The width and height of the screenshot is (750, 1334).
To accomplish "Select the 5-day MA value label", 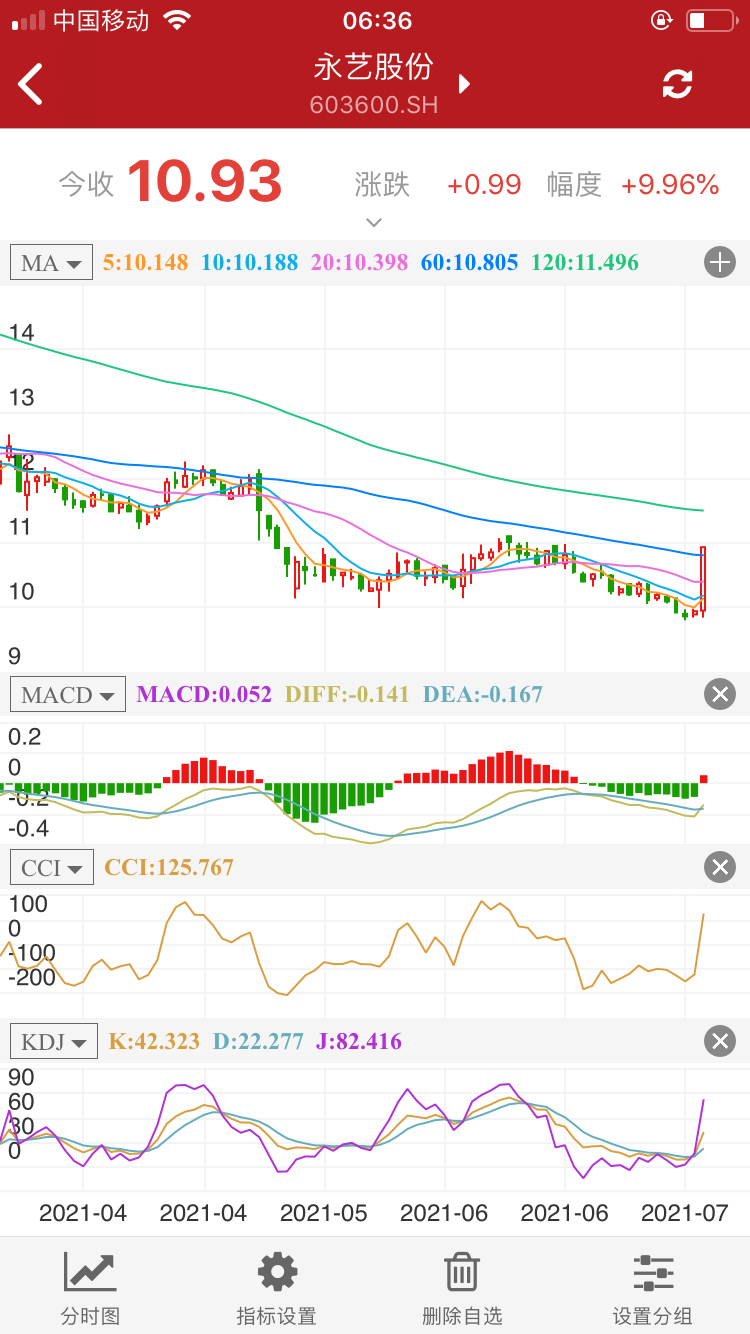I will point(145,263).
